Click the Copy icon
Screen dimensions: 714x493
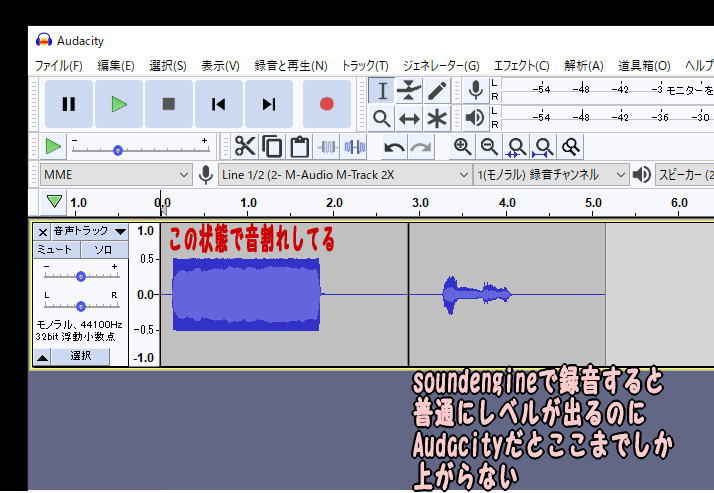272,147
